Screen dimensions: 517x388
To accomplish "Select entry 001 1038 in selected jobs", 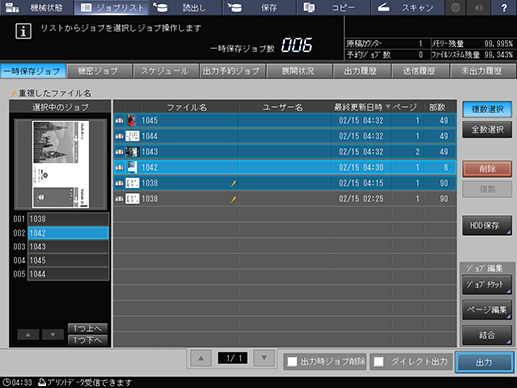I will (x=68, y=219).
